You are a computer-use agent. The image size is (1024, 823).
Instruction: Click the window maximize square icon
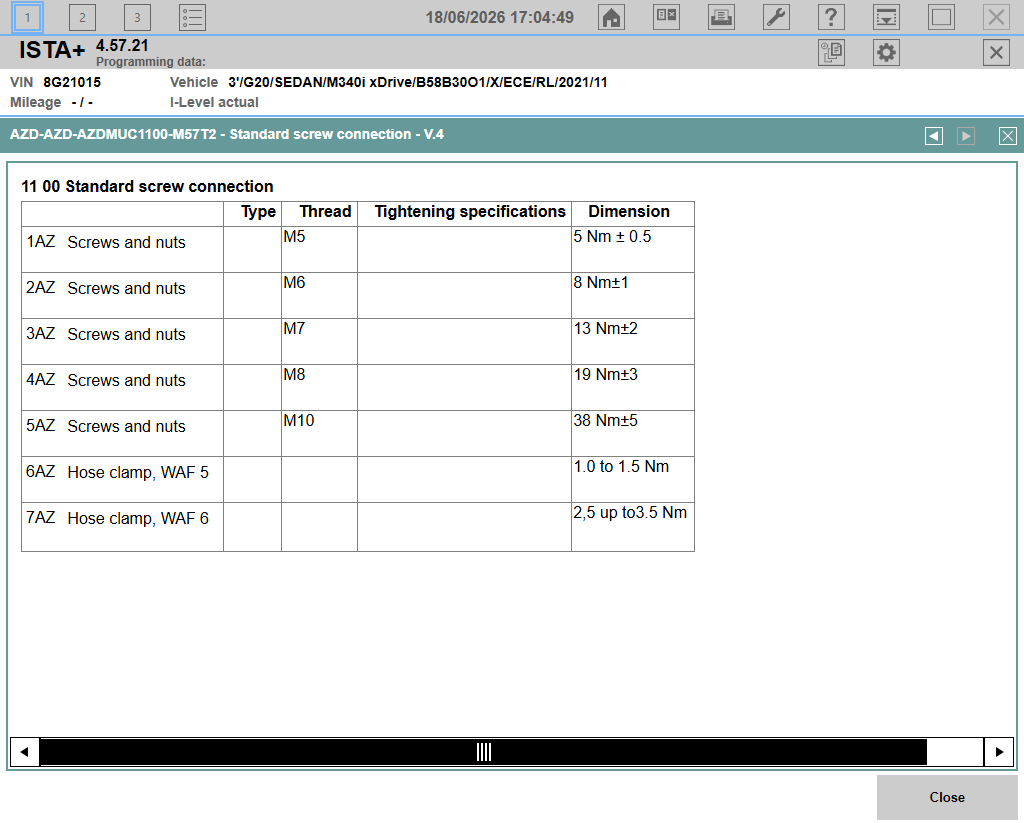click(x=941, y=18)
